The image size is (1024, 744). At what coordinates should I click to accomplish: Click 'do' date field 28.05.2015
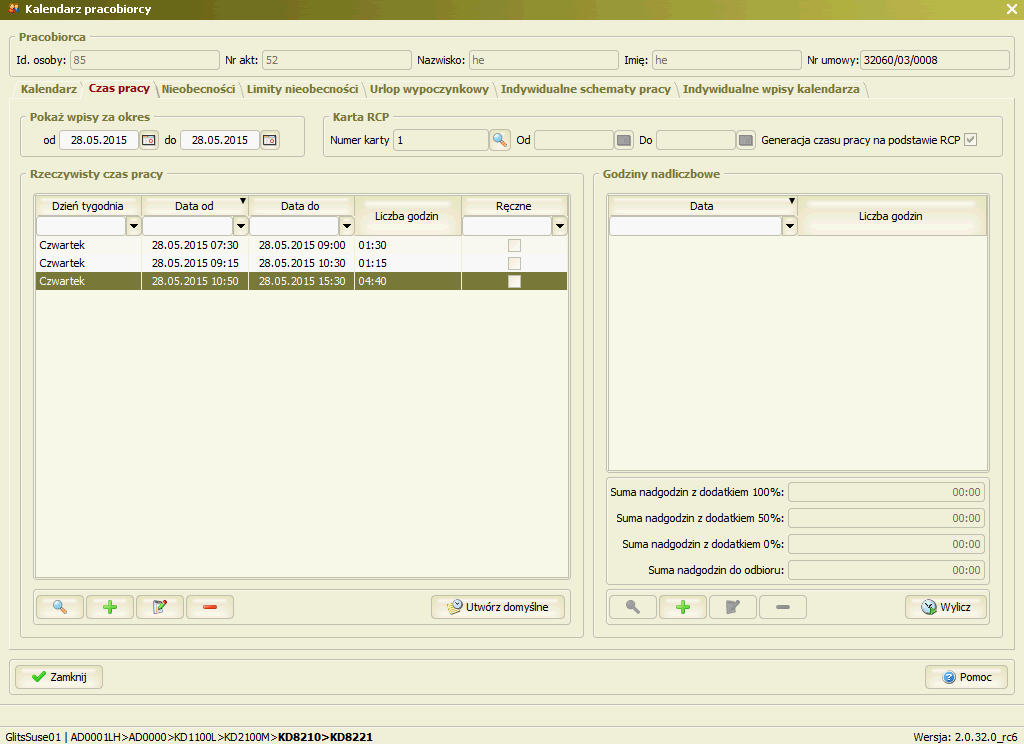click(220, 140)
